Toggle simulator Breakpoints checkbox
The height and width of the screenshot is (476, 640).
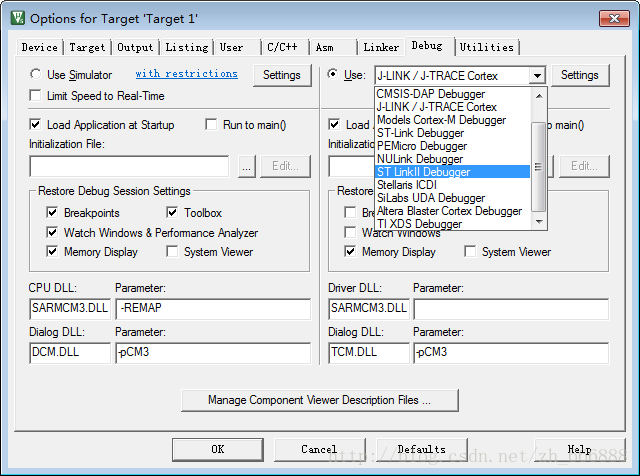coord(52,212)
